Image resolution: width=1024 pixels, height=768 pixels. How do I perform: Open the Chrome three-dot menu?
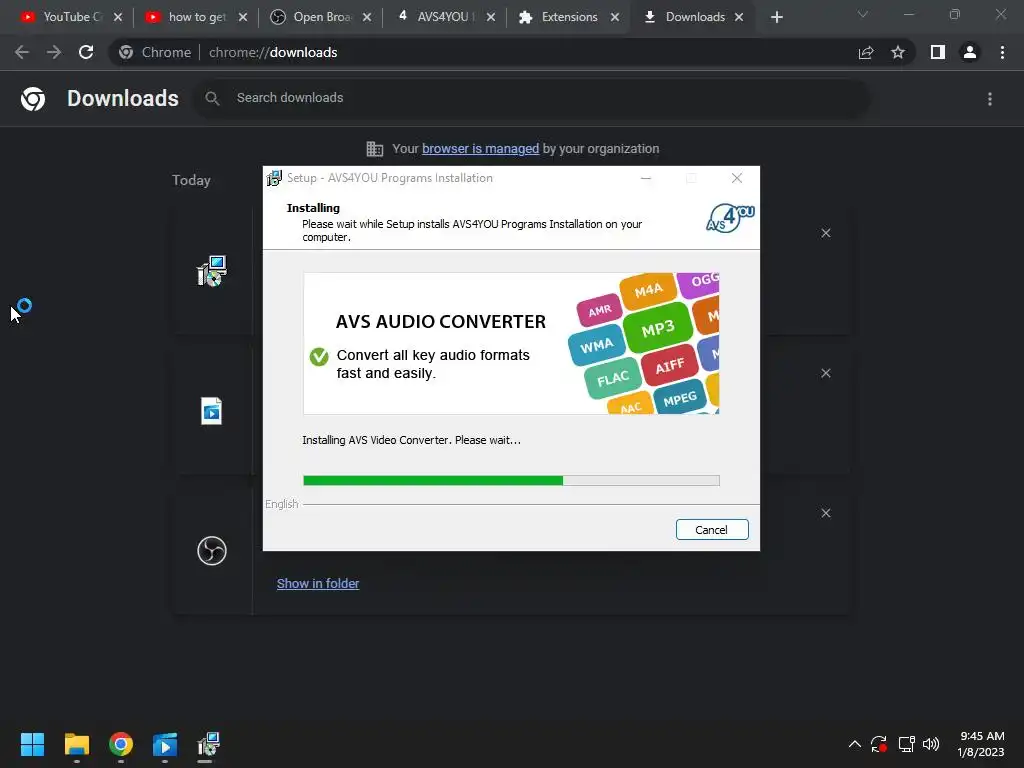tap(1002, 52)
